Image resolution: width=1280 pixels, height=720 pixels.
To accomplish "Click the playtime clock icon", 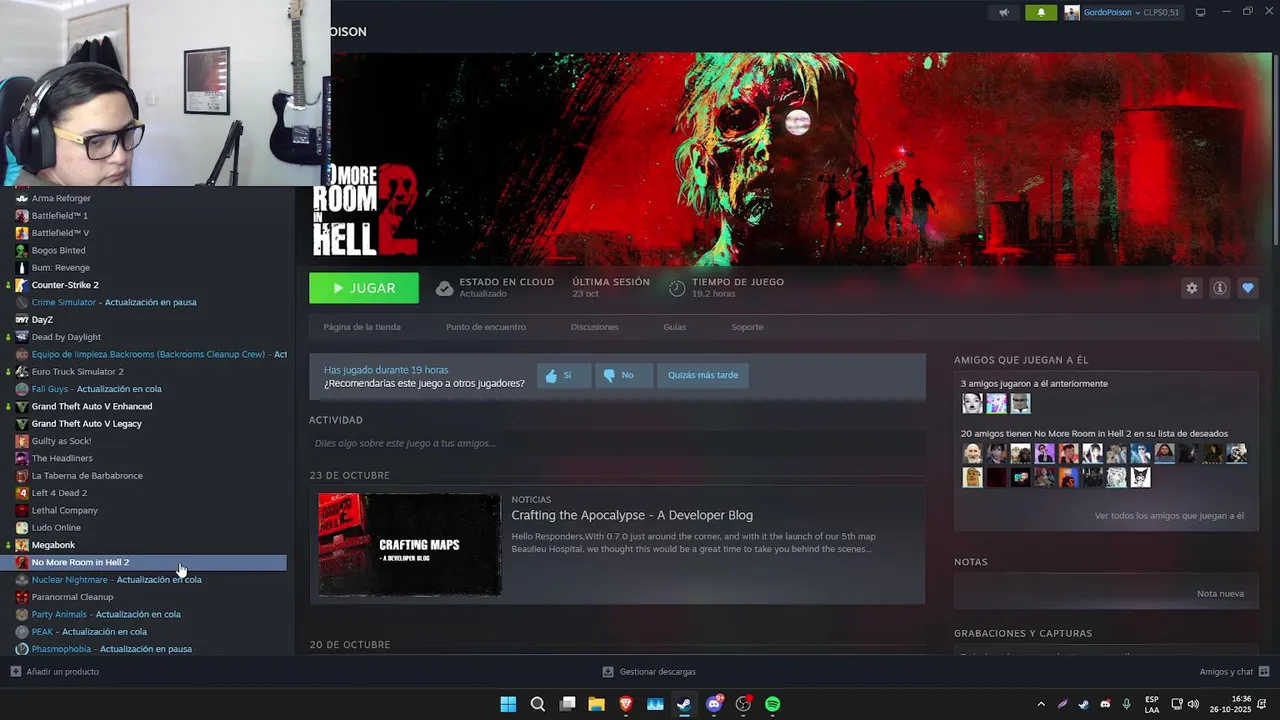I will 677,288.
